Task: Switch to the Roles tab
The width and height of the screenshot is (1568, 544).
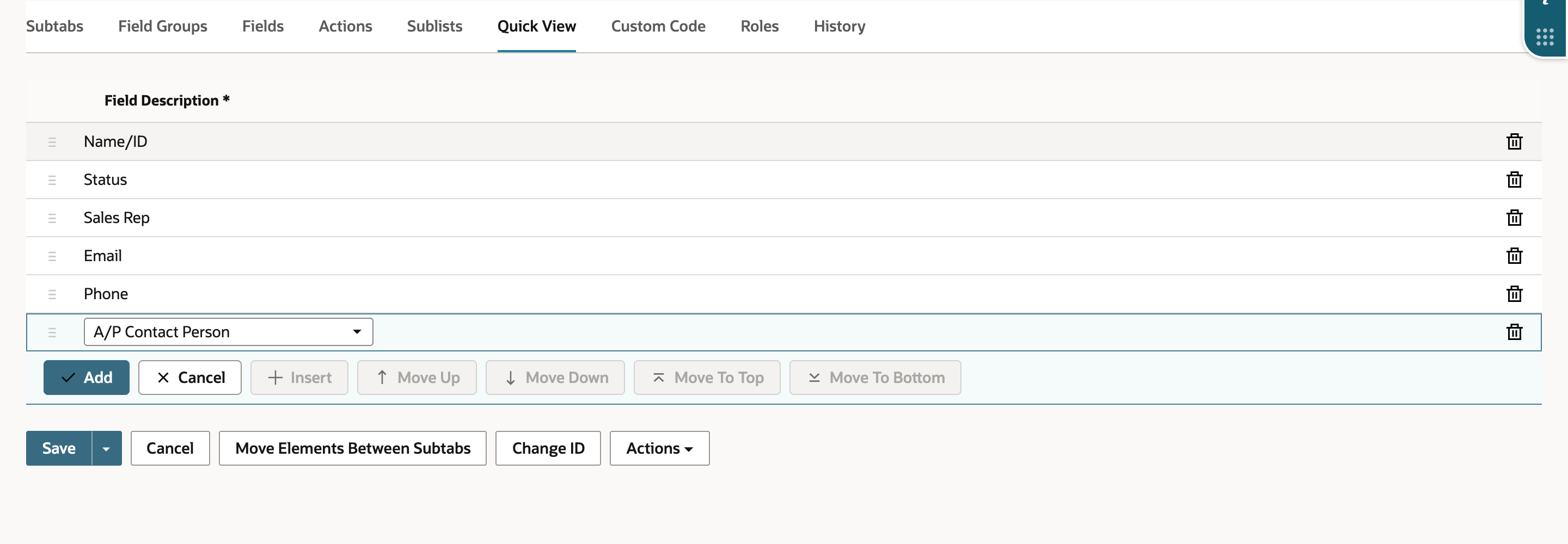Action: pyautogui.click(x=759, y=26)
